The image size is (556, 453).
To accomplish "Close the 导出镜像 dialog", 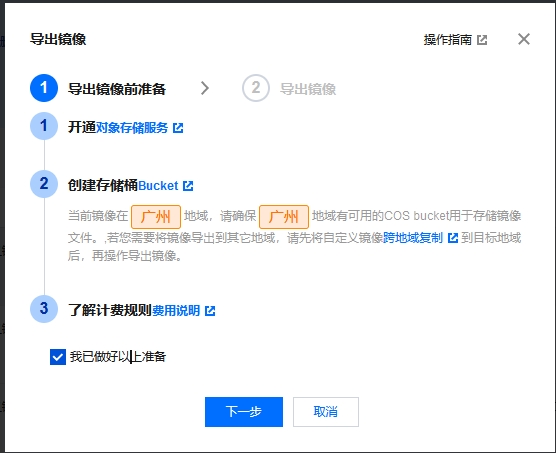I will click(x=524, y=39).
